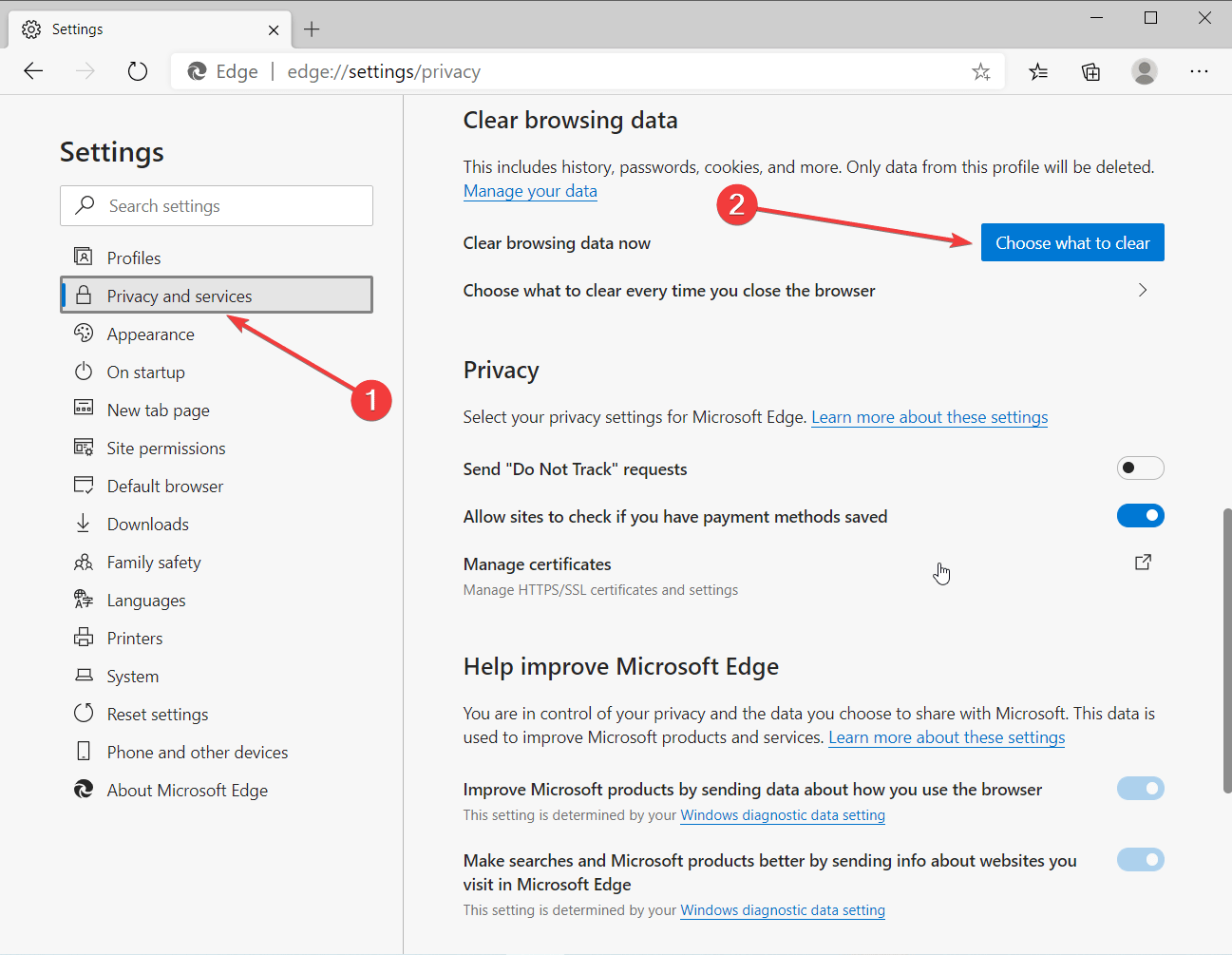
Task: Open the first Windows diagnostic data setting link
Action: 783,815
